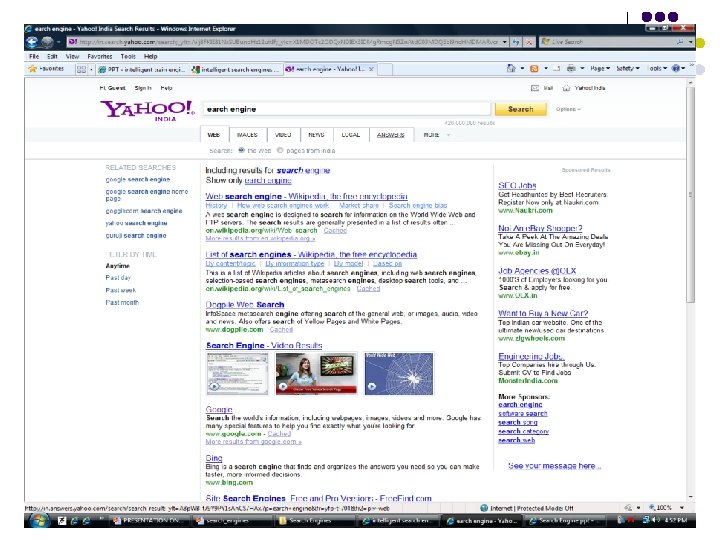Switch to the Images search tab

247,135
